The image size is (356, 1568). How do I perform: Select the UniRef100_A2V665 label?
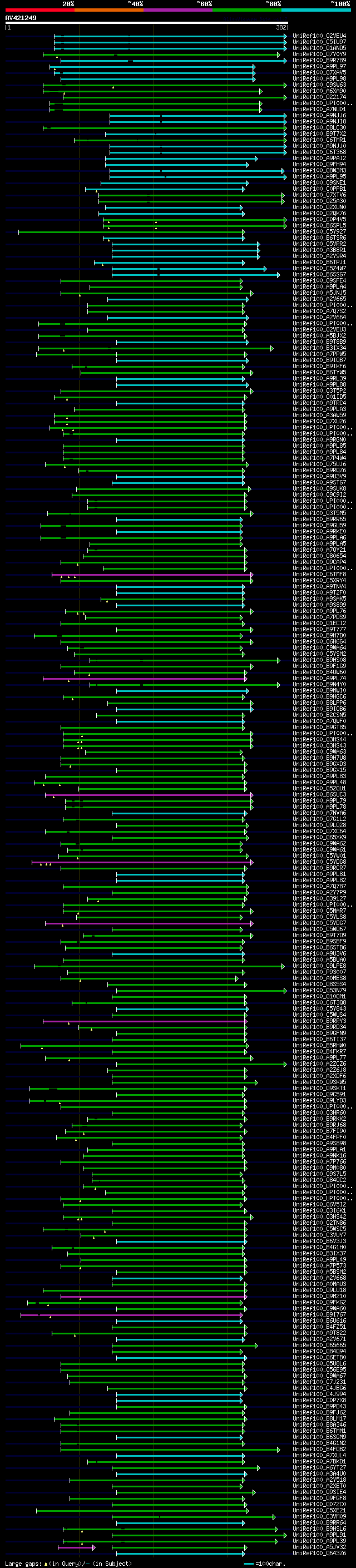pyautogui.click(x=319, y=299)
